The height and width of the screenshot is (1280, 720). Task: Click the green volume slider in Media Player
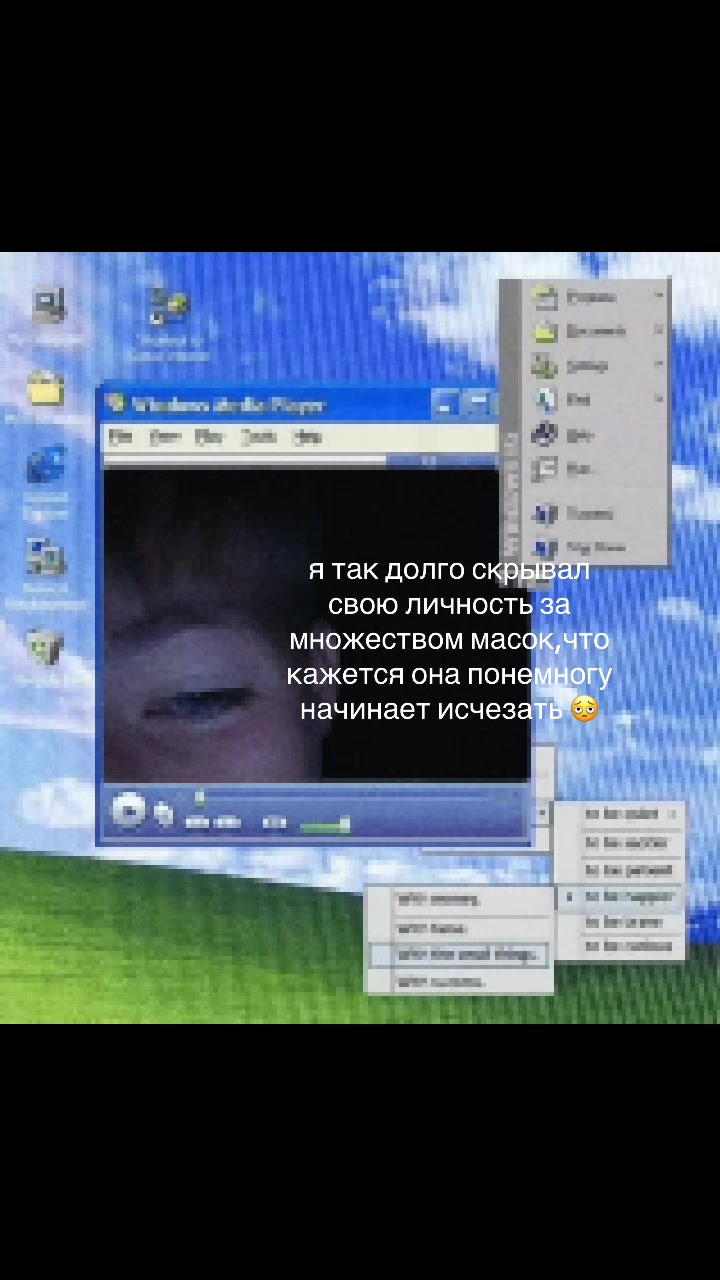pyautogui.click(x=325, y=825)
